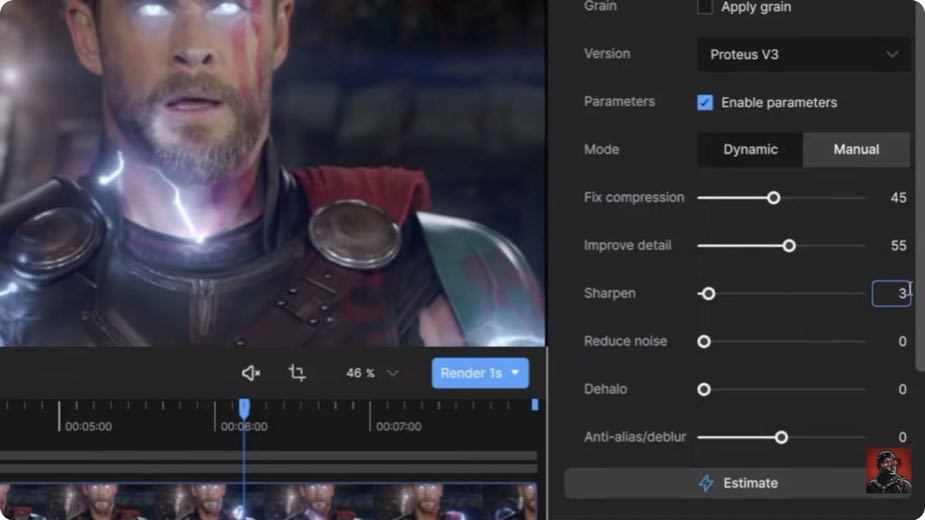Adjust the Fix compression slider handle

click(773, 198)
